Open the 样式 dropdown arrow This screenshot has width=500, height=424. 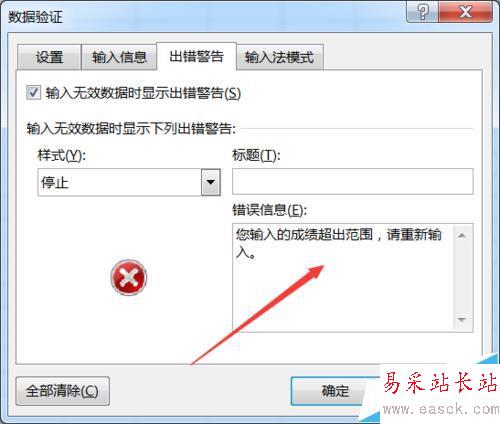(x=211, y=182)
